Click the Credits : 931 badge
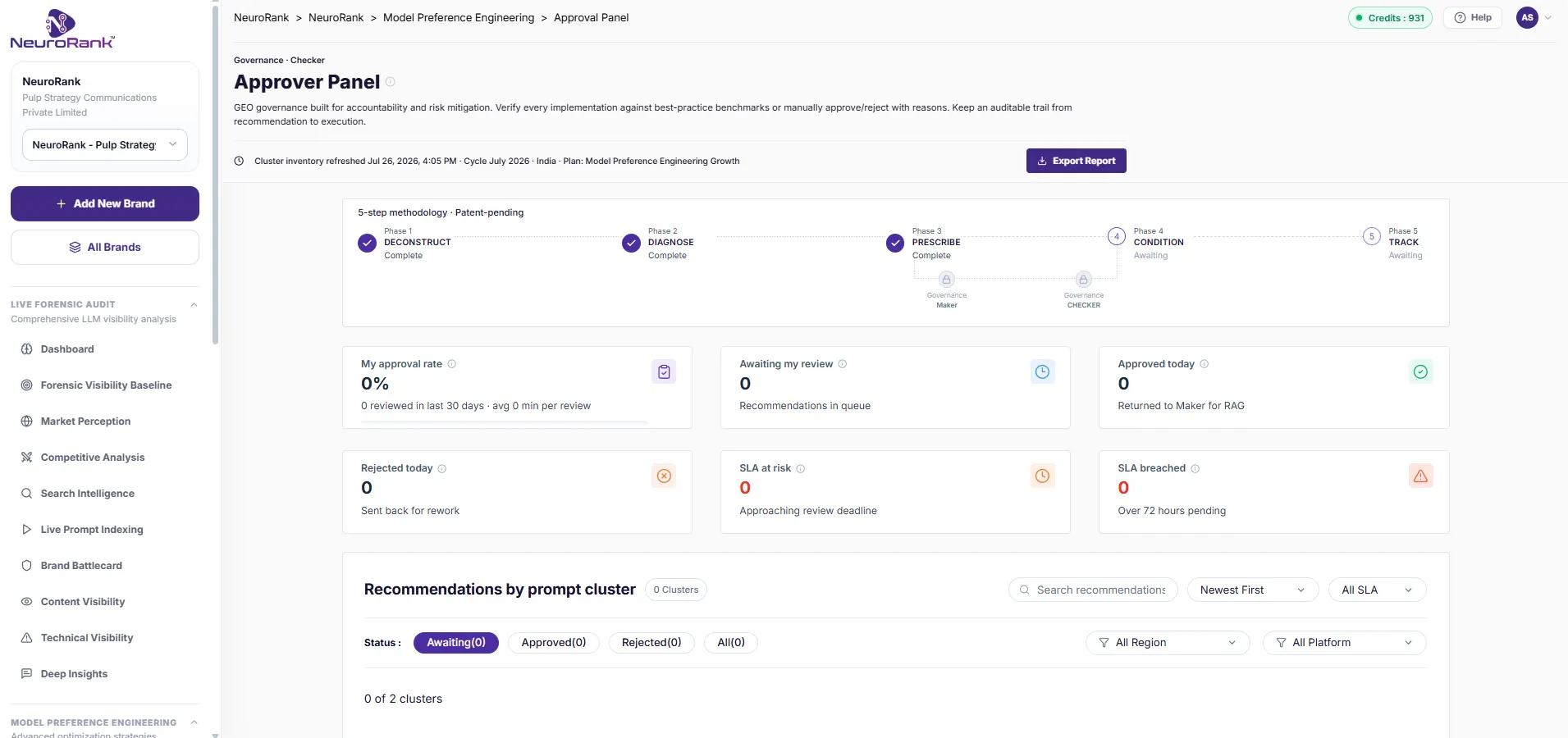The height and width of the screenshot is (738, 1568). tap(1390, 18)
